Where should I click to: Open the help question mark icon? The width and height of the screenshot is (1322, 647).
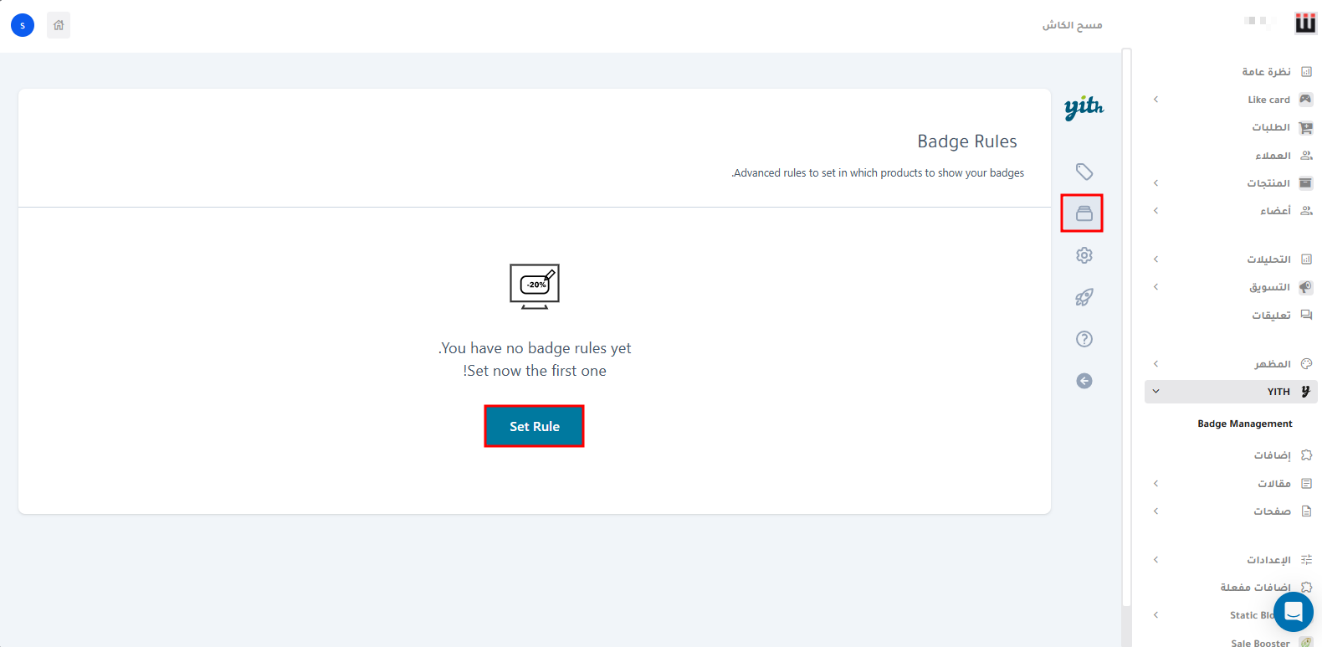[1083, 339]
